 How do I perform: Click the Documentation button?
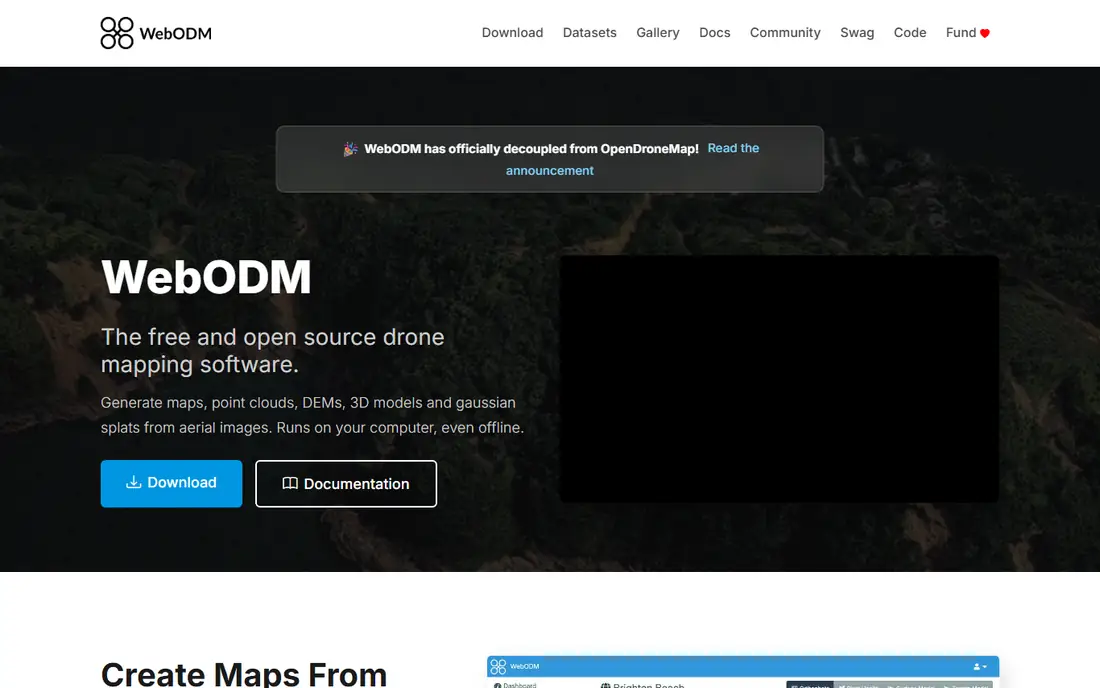(346, 483)
